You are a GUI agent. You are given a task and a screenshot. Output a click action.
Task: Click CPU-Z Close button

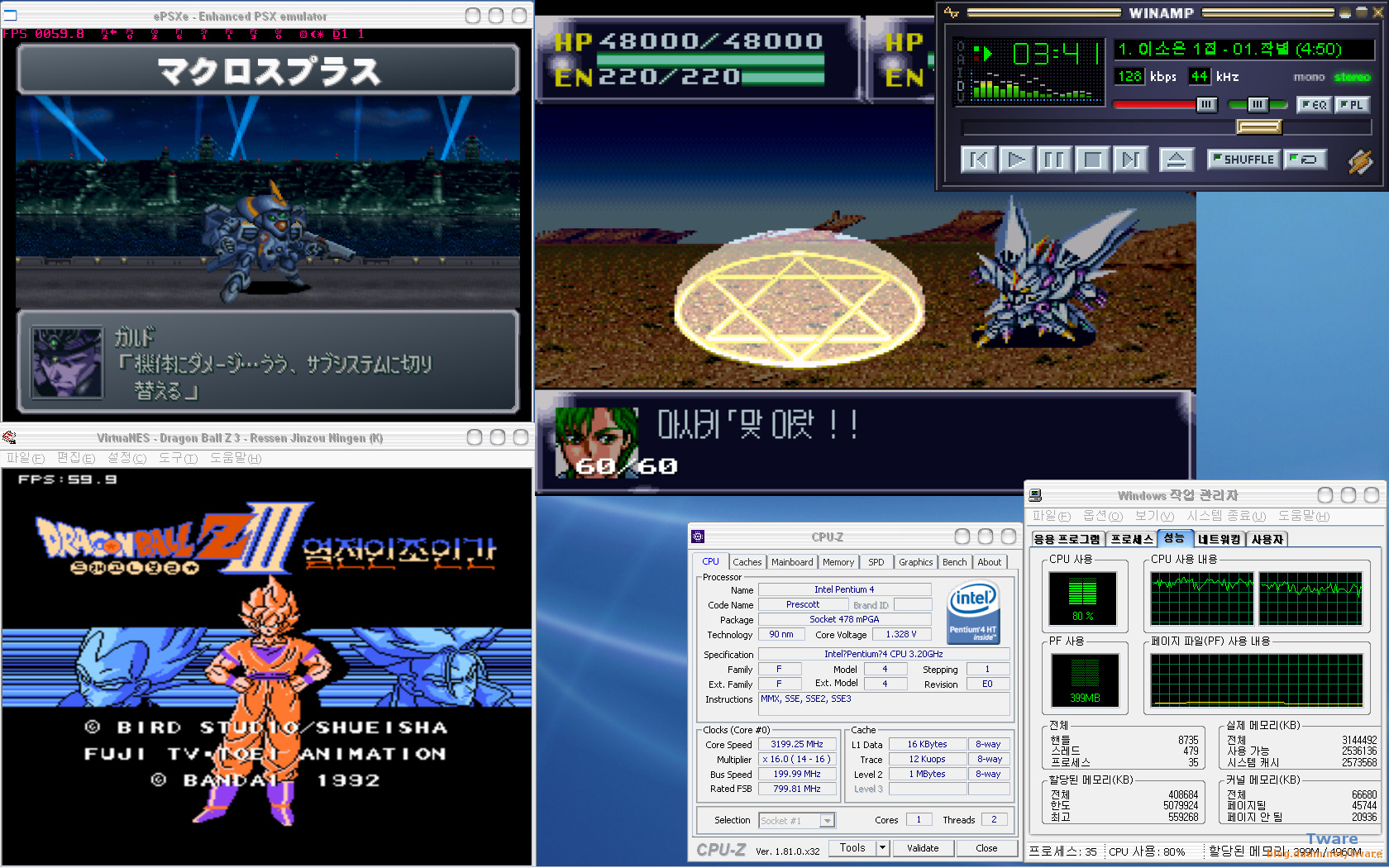pos(986,848)
